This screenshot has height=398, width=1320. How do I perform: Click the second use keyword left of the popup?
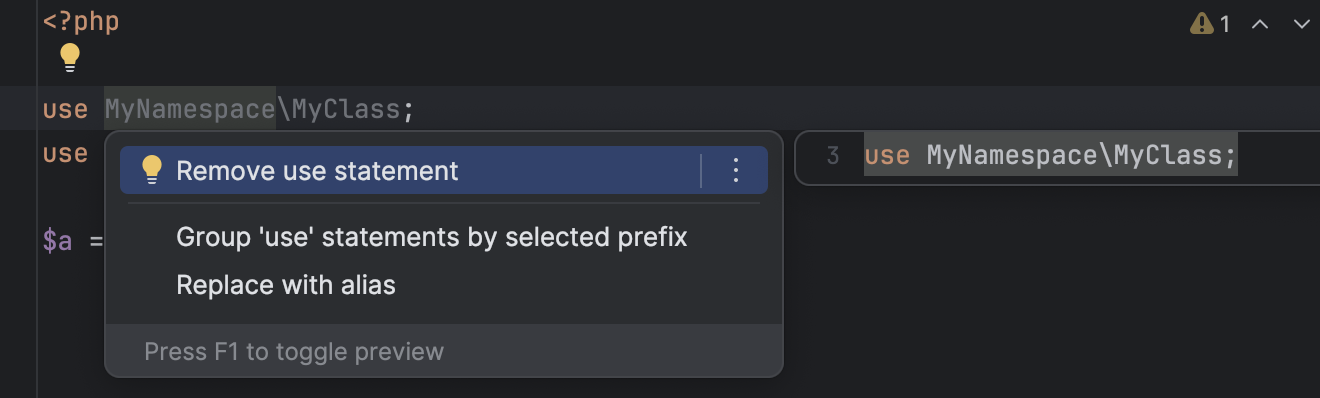(x=65, y=154)
